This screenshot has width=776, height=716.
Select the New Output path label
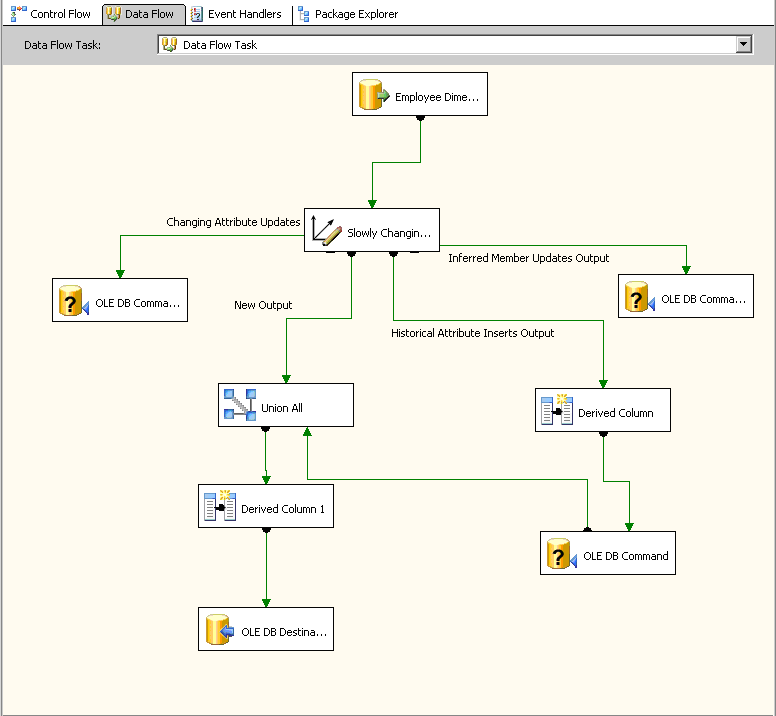click(x=263, y=305)
